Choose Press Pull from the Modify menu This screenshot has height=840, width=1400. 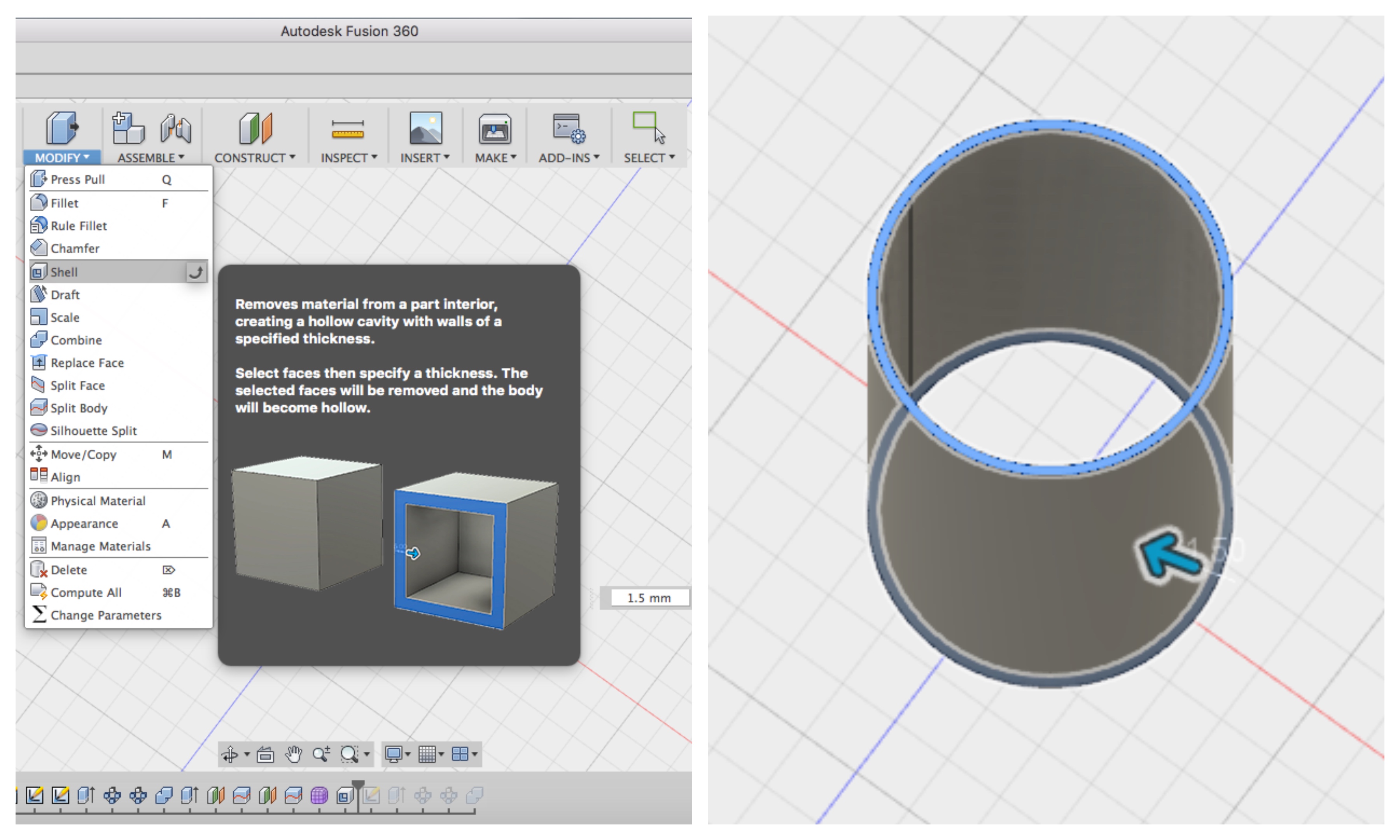click(119, 179)
